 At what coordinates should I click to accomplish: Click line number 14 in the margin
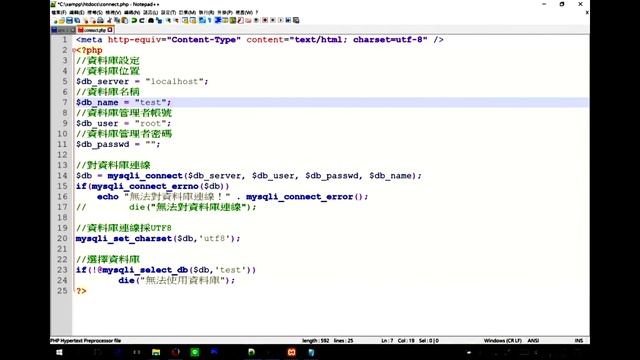click(62, 176)
